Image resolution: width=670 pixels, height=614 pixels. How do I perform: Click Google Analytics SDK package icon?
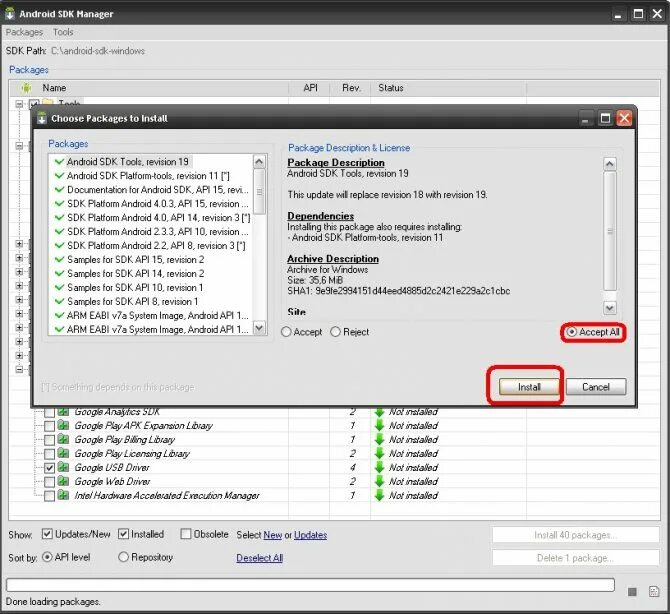63,411
